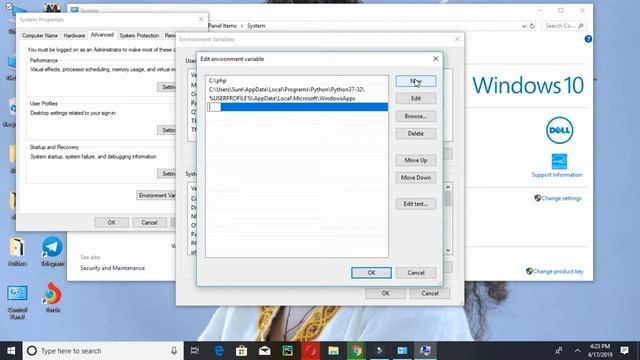640x360 pixels.
Task: Click the Move Up button
Action: [416, 160]
